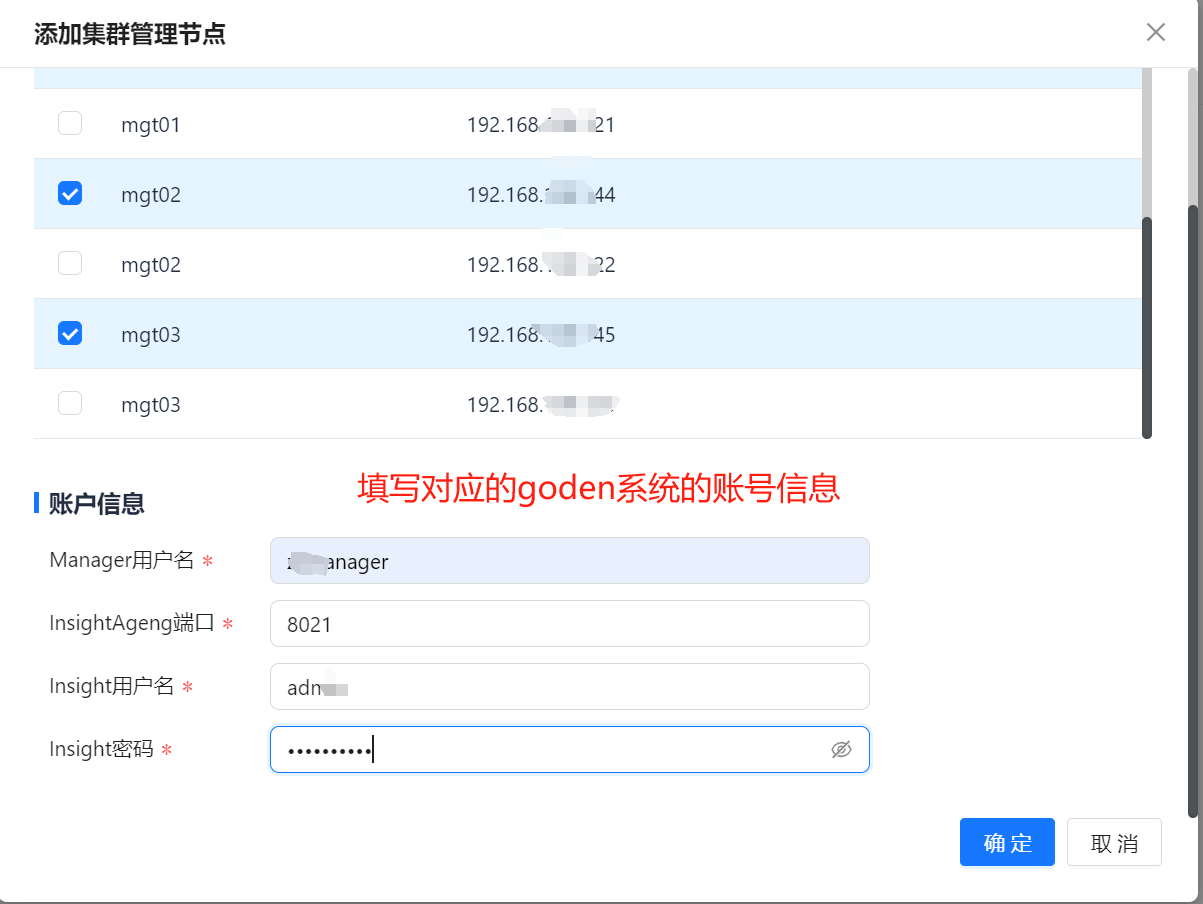Focus the Insight密码 password field
This screenshot has width=1203, height=904.
[x=569, y=750]
